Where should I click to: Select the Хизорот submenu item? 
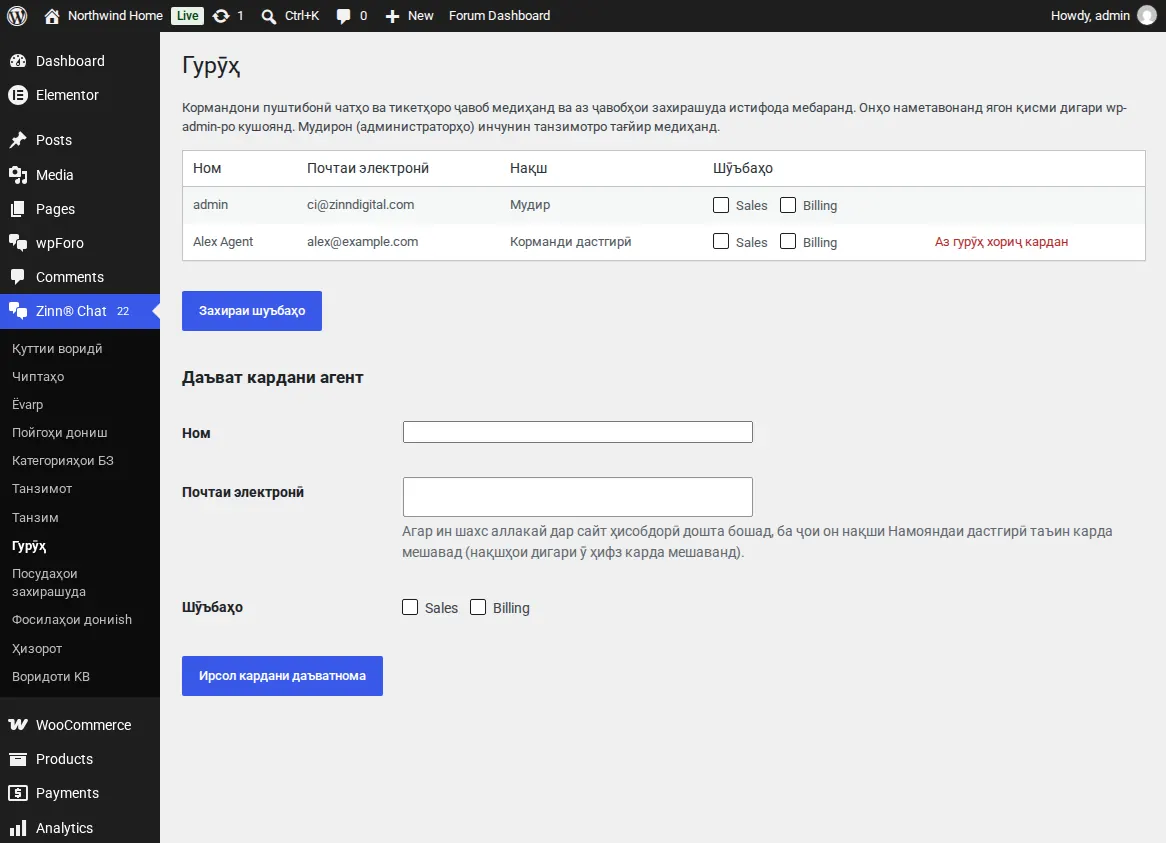point(36,648)
